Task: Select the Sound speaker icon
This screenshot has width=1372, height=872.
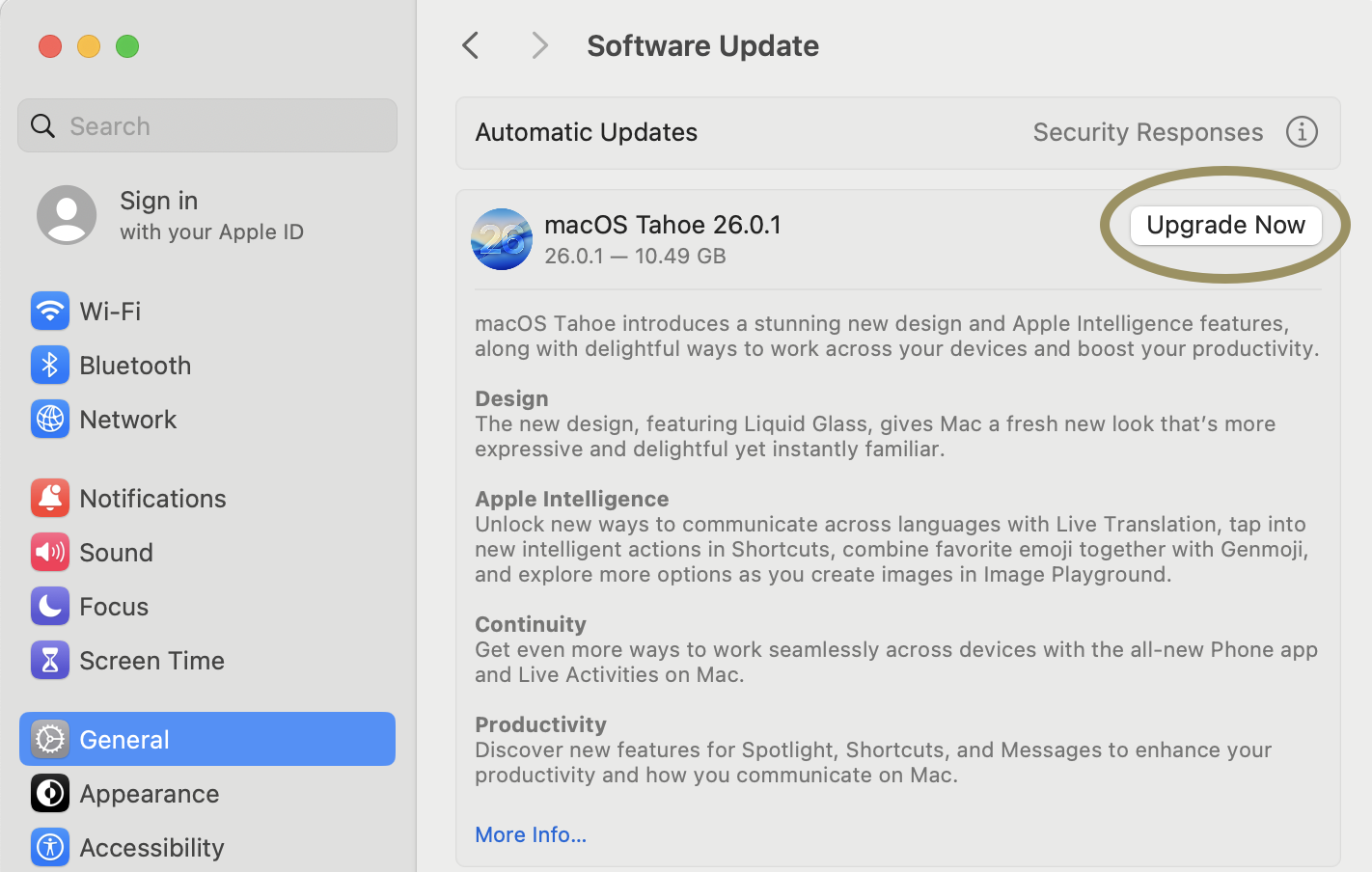Action: pos(49,552)
